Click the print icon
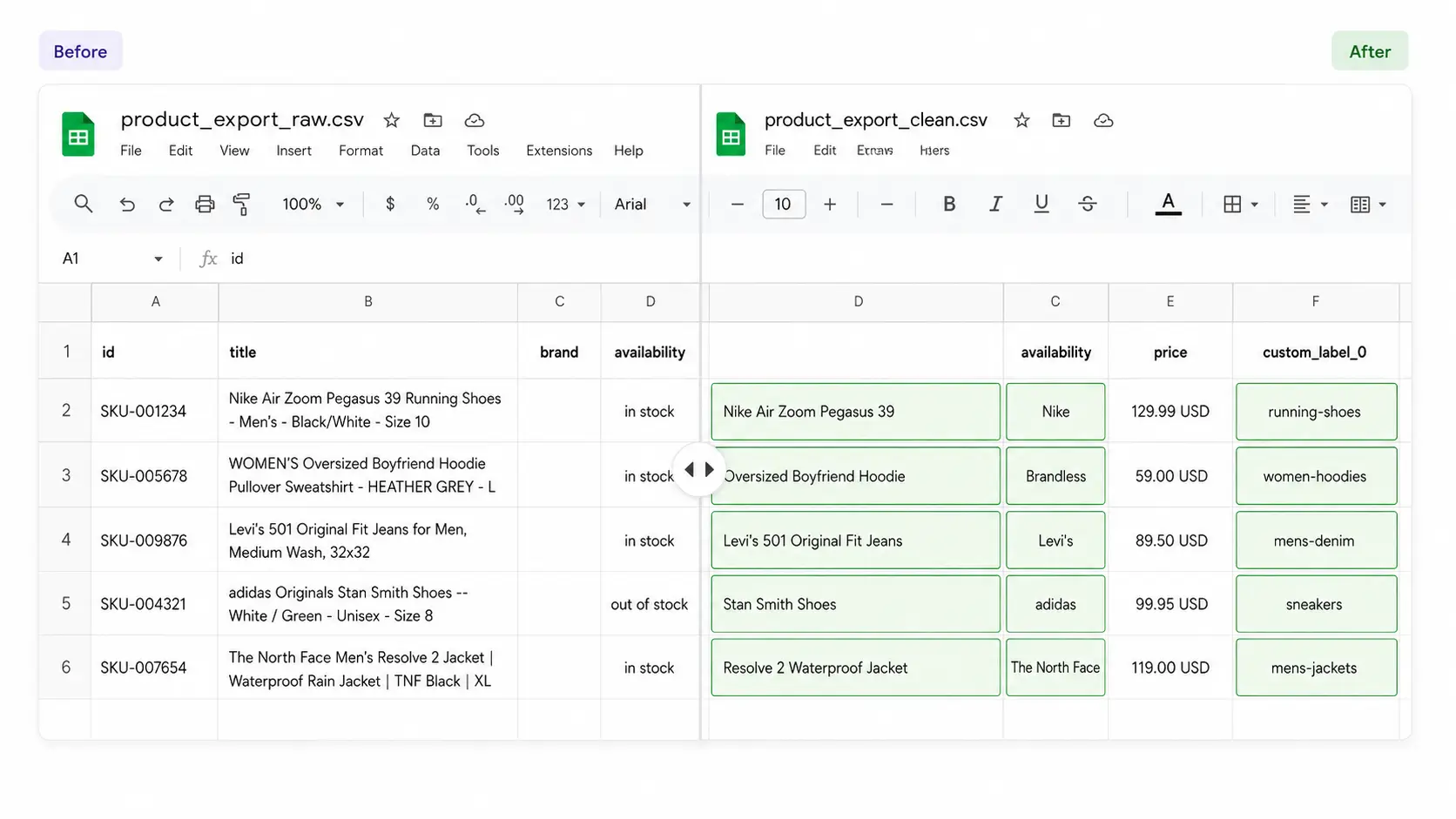Image resolution: width=1456 pixels, height=819 pixels. (205, 205)
